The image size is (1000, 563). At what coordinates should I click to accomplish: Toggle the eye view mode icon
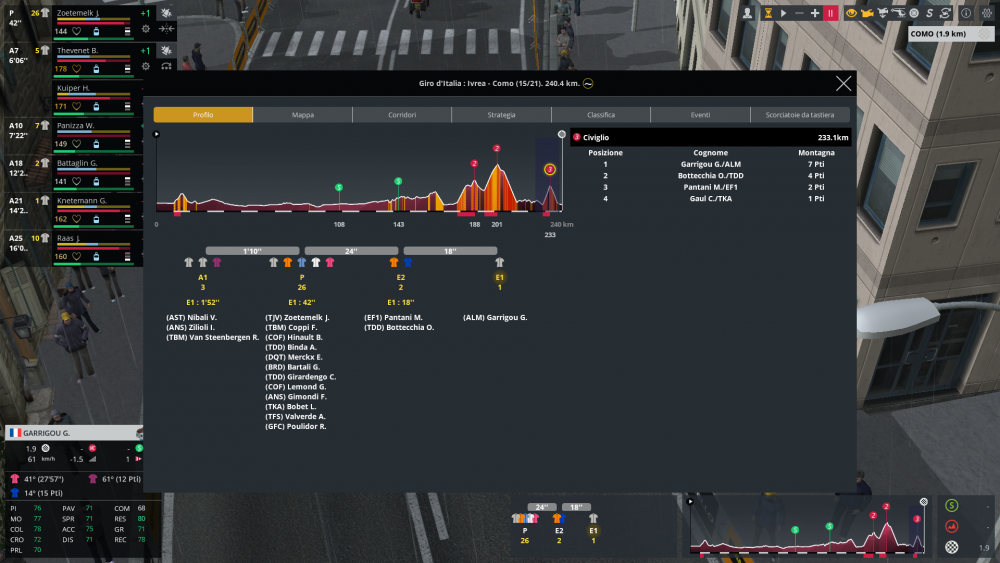851,13
